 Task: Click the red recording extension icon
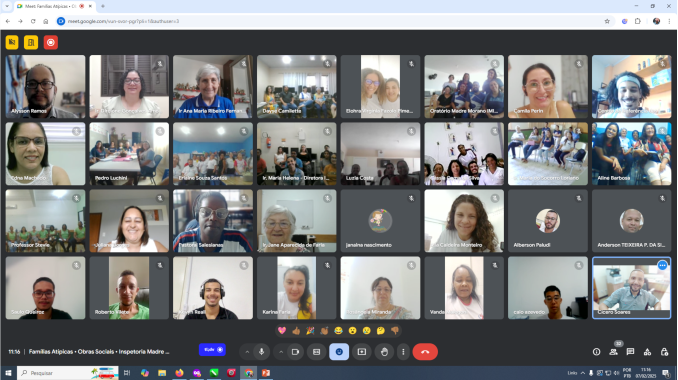[x=51, y=42]
